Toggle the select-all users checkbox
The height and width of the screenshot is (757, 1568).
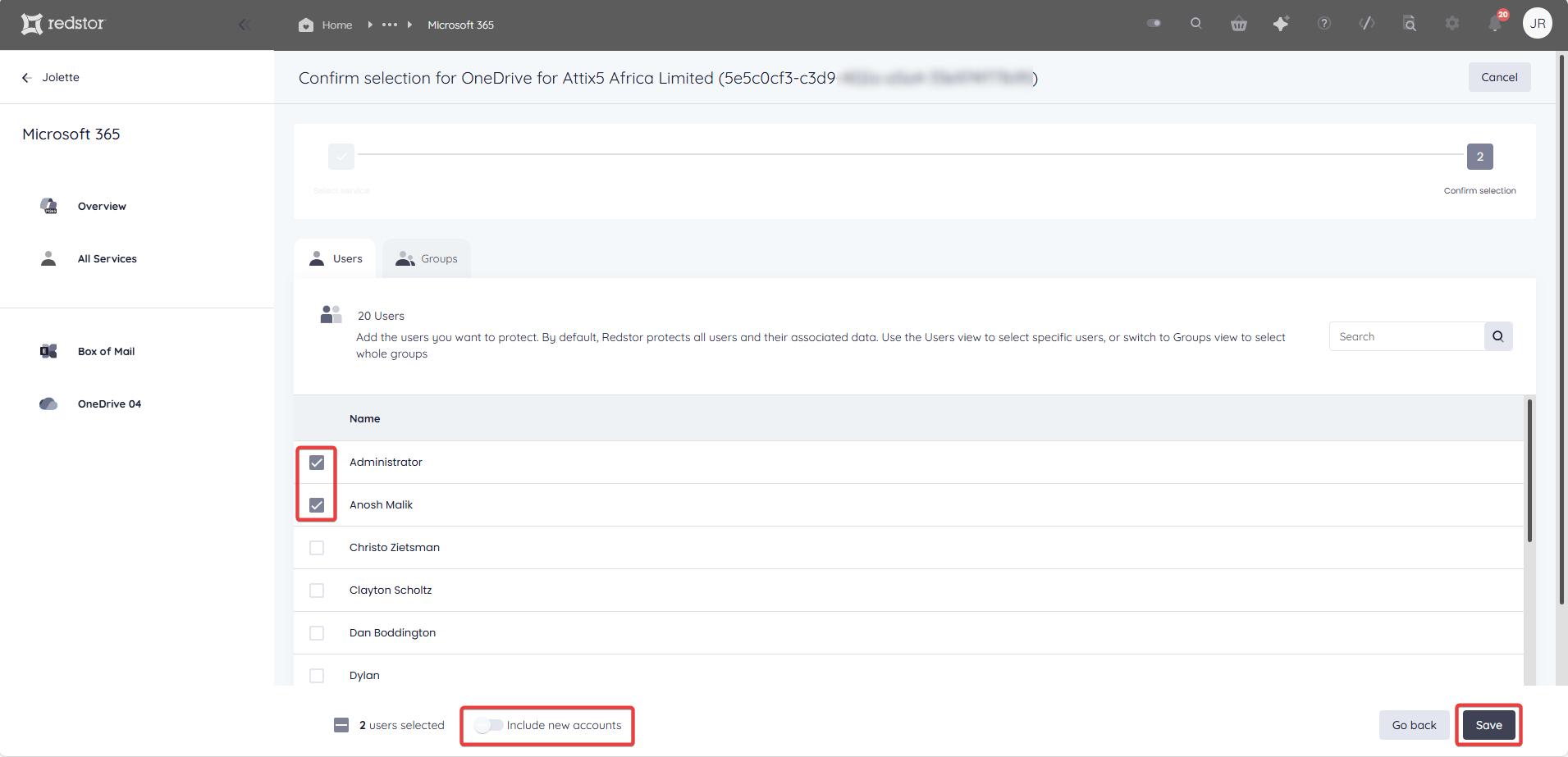[341, 725]
